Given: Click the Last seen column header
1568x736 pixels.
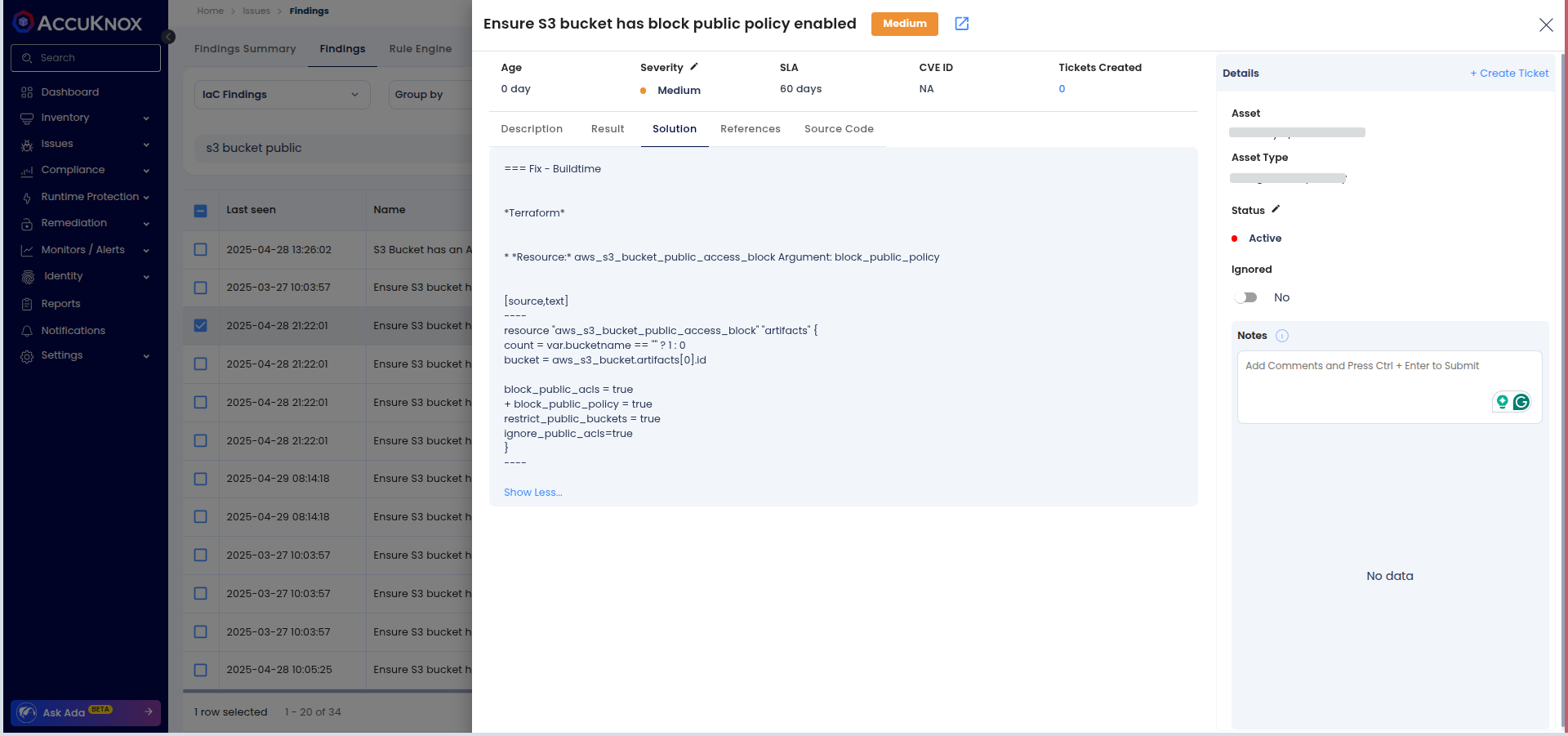Looking at the screenshot, I should click(251, 210).
